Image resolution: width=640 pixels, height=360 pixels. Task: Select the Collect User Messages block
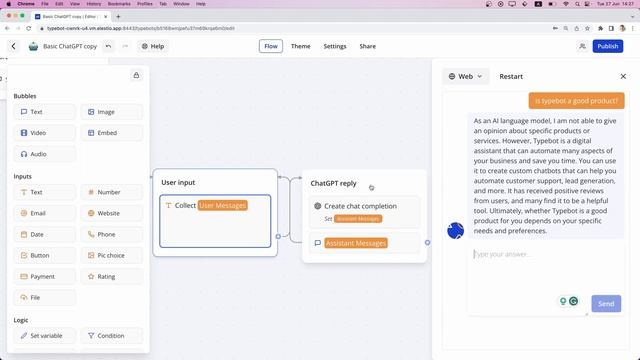point(215,221)
